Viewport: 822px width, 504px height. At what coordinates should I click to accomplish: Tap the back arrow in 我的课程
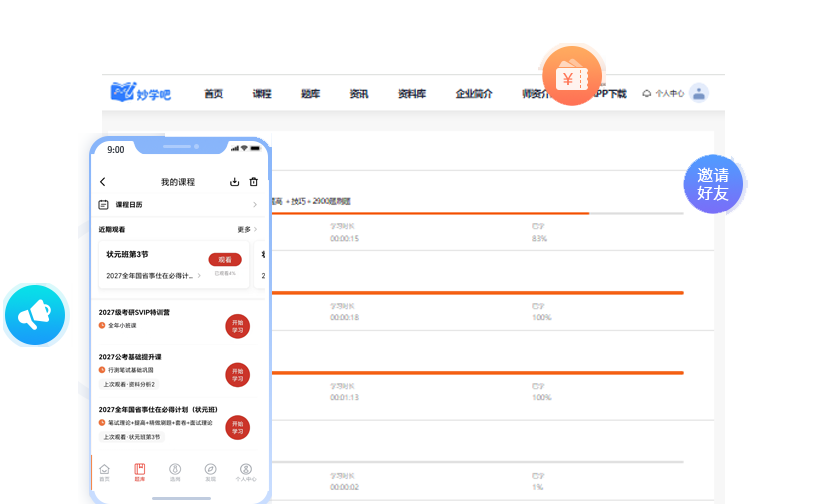(x=103, y=182)
